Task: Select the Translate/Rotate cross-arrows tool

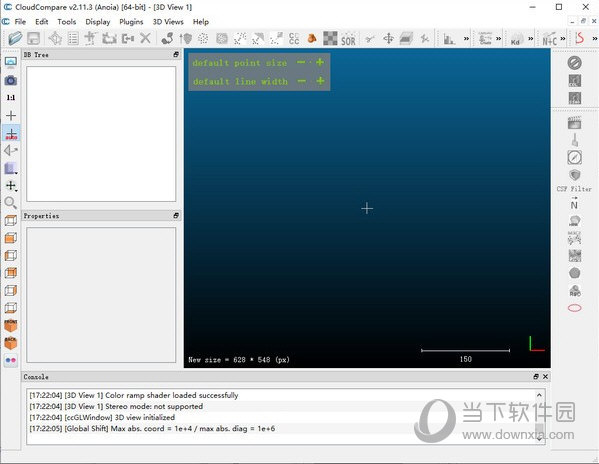Action: coord(389,39)
